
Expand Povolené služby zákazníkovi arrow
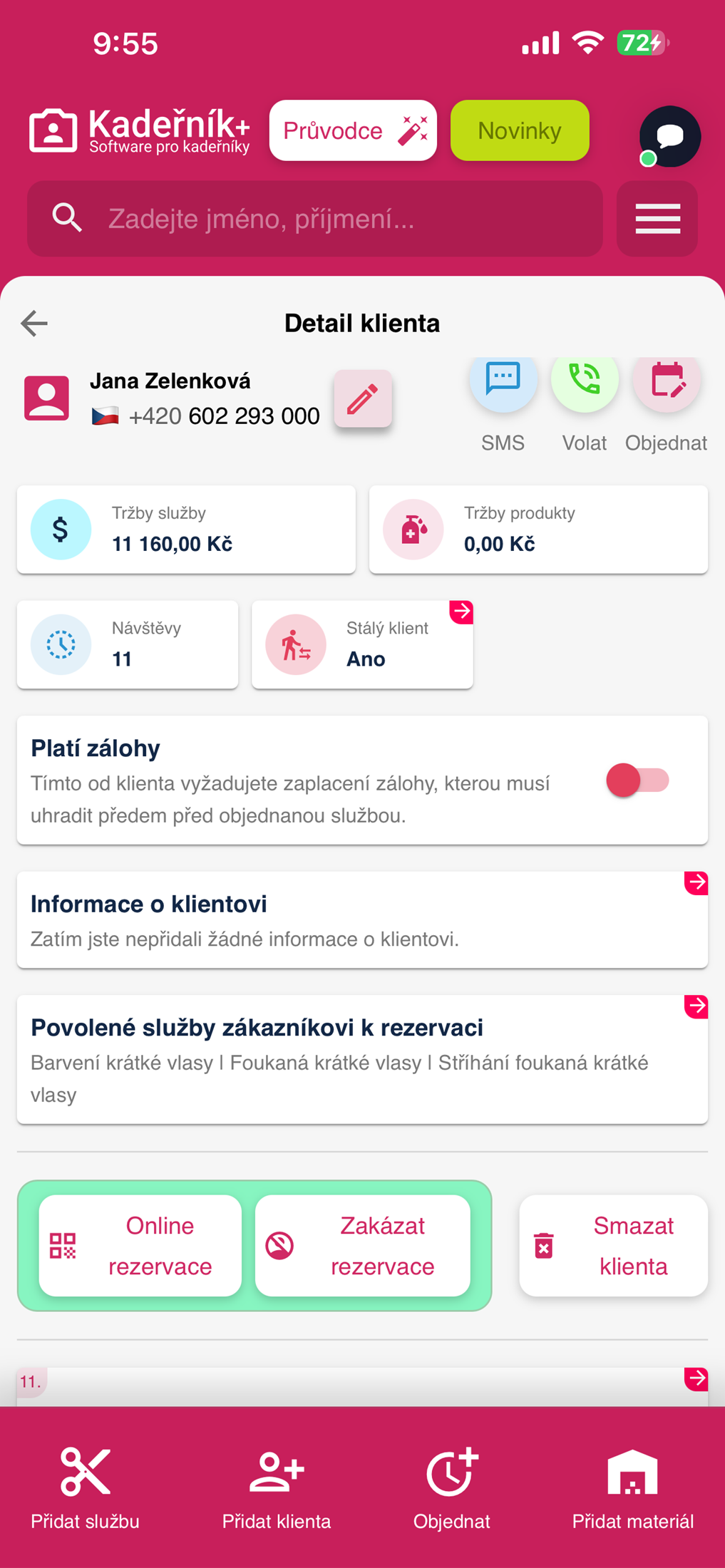tap(696, 1006)
